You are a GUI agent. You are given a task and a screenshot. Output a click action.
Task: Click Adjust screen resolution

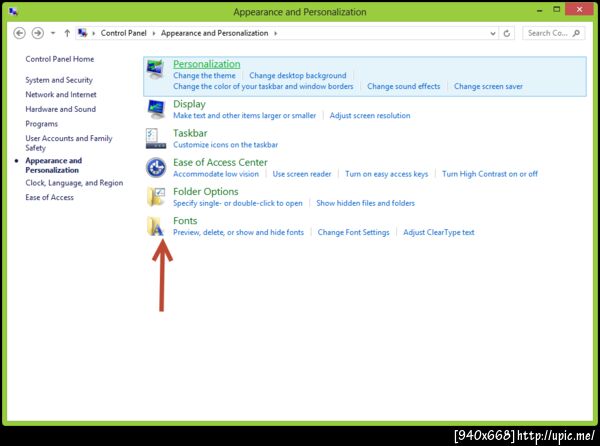point(370,116)
